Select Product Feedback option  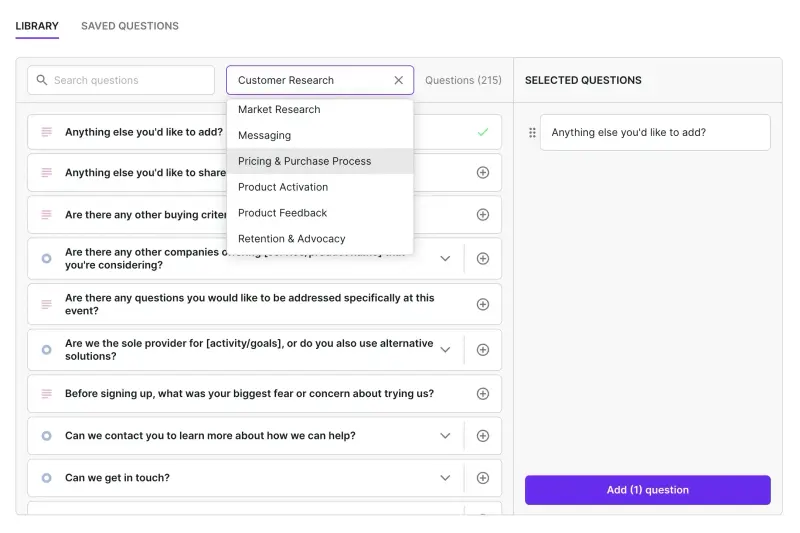[x=320, y=213]
